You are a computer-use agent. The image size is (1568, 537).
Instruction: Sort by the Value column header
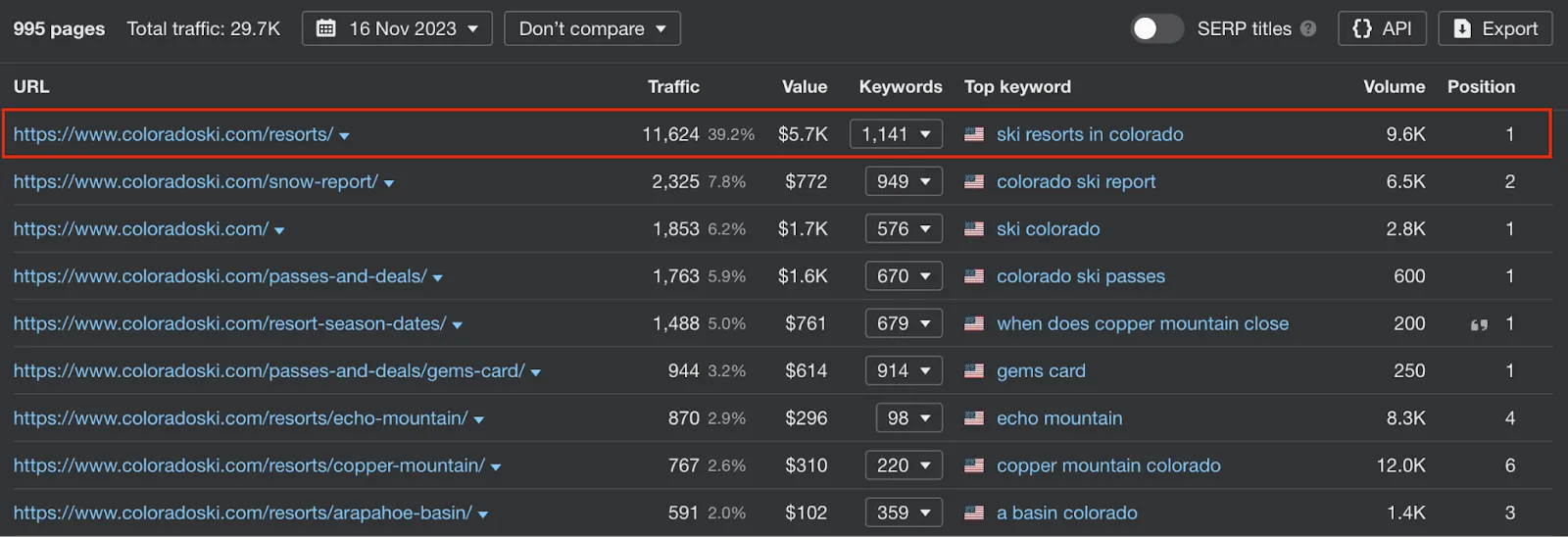pos(805,86)
